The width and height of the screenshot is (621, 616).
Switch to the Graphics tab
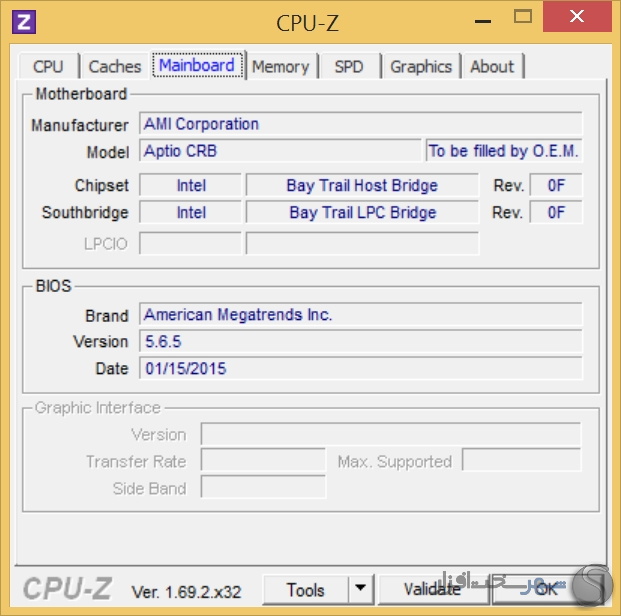tap(421, 67)
